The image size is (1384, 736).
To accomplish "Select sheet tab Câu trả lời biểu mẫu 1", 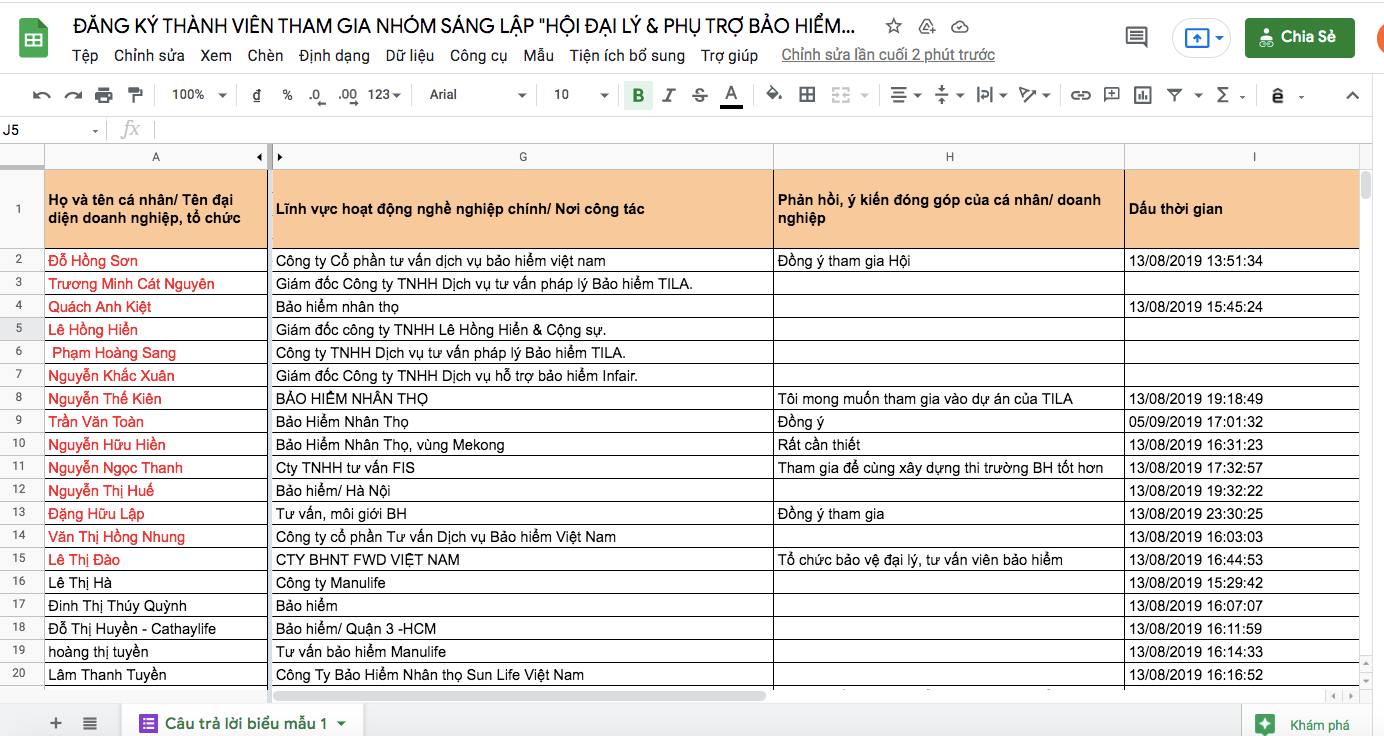I will 243,723.
